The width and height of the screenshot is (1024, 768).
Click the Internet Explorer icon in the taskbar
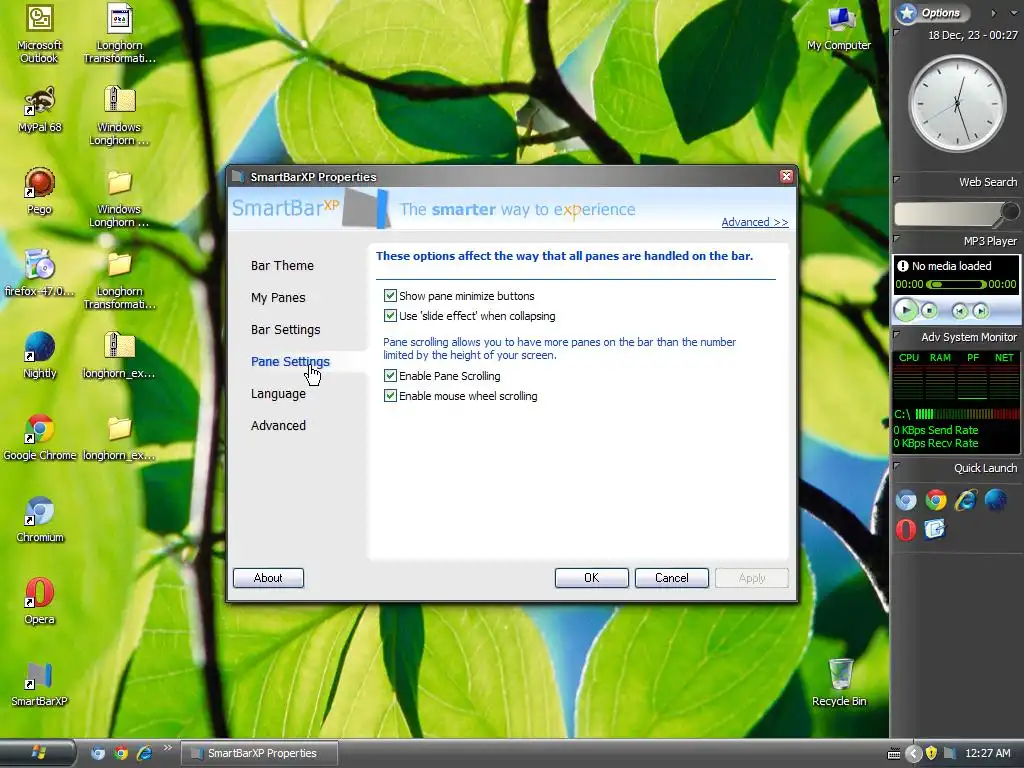tap(144, 753)
